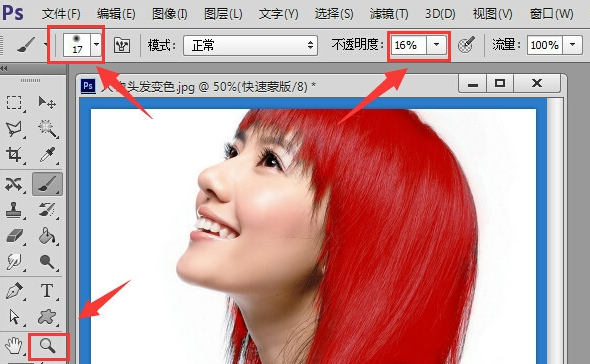Select the Magic Wand tool
Viewport: 590px width, 364px height.
coord(47,129)
